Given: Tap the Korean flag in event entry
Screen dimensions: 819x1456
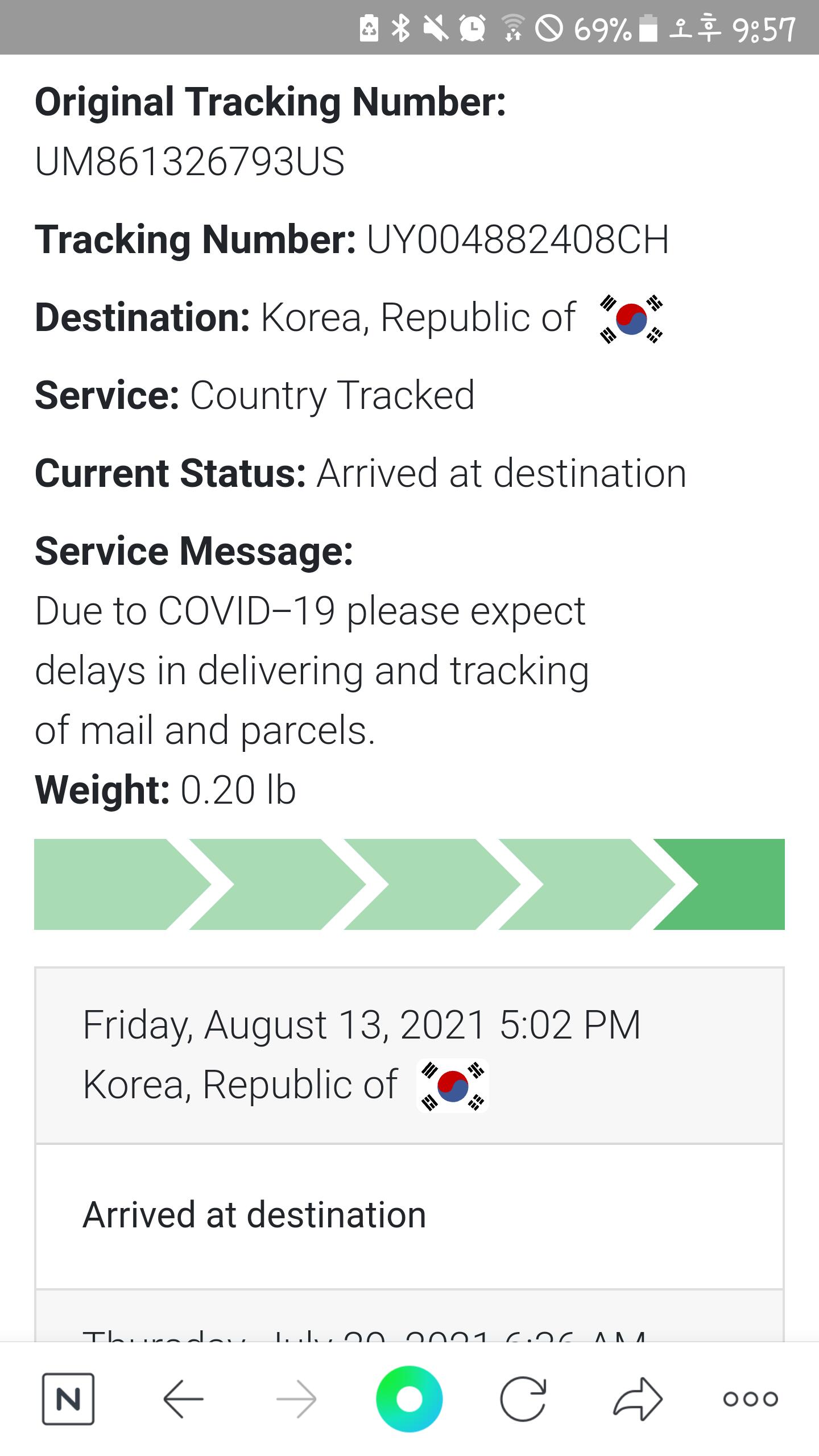Looking at the screenshot, I should pos(453,1085).
